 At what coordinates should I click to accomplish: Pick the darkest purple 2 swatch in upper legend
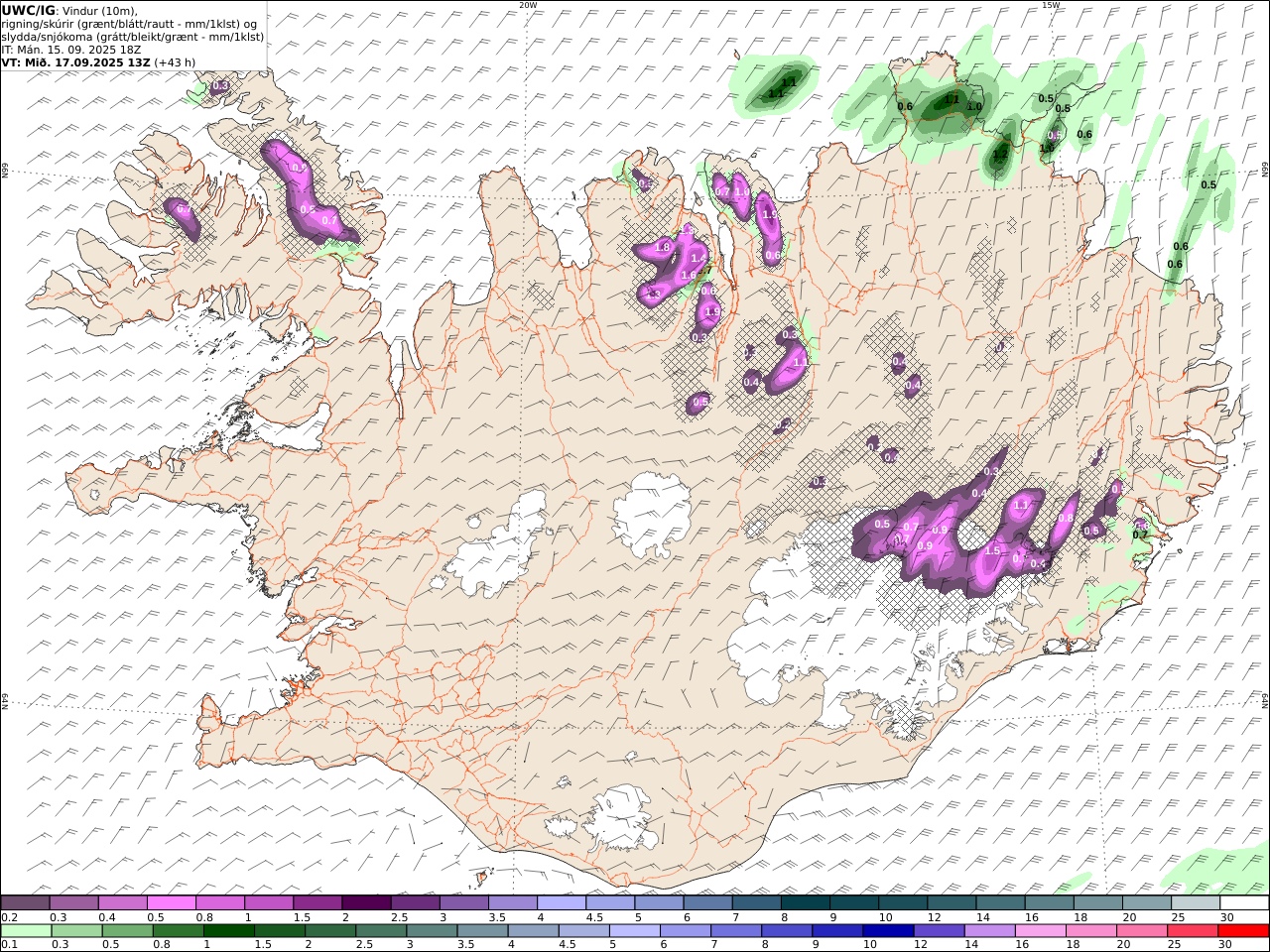pyautogui.click(x=366, y=902)
